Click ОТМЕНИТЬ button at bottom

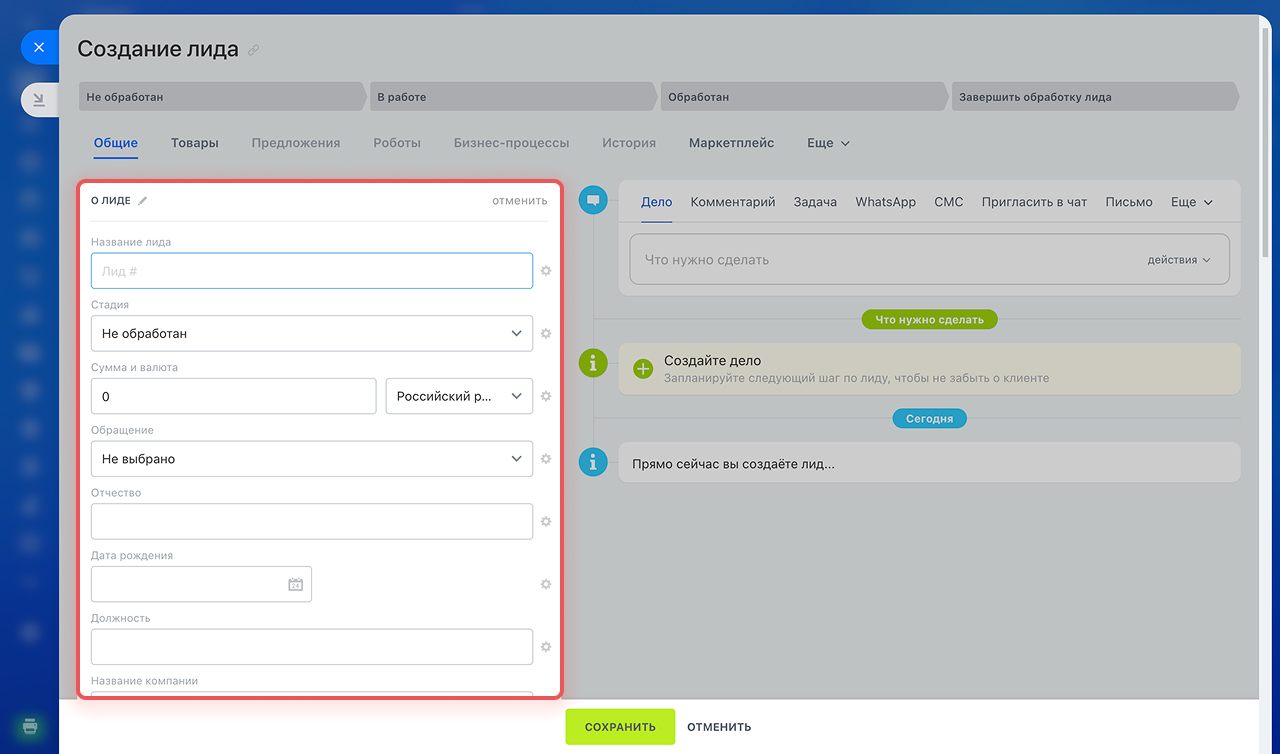tap(719, 727)
